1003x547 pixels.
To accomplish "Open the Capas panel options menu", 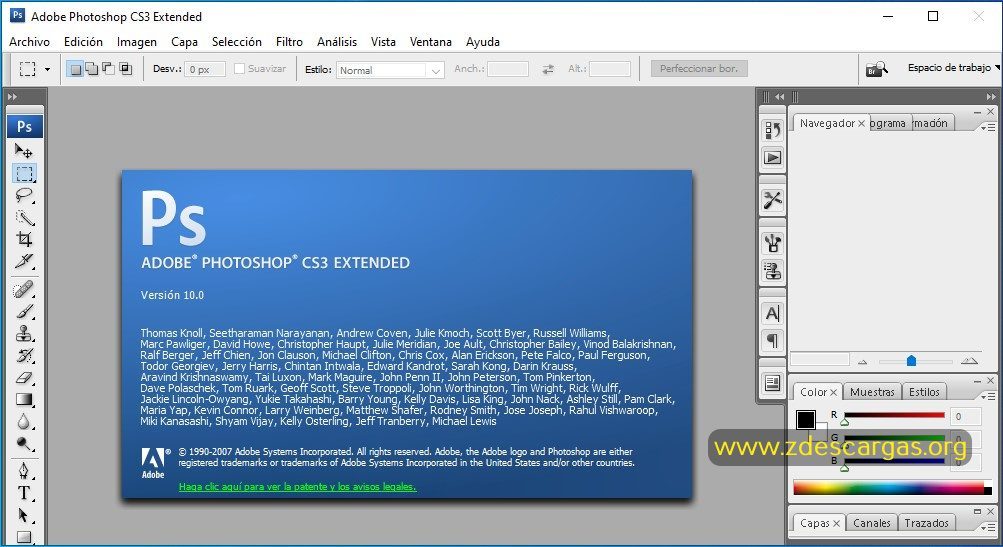I will (988, 527).
